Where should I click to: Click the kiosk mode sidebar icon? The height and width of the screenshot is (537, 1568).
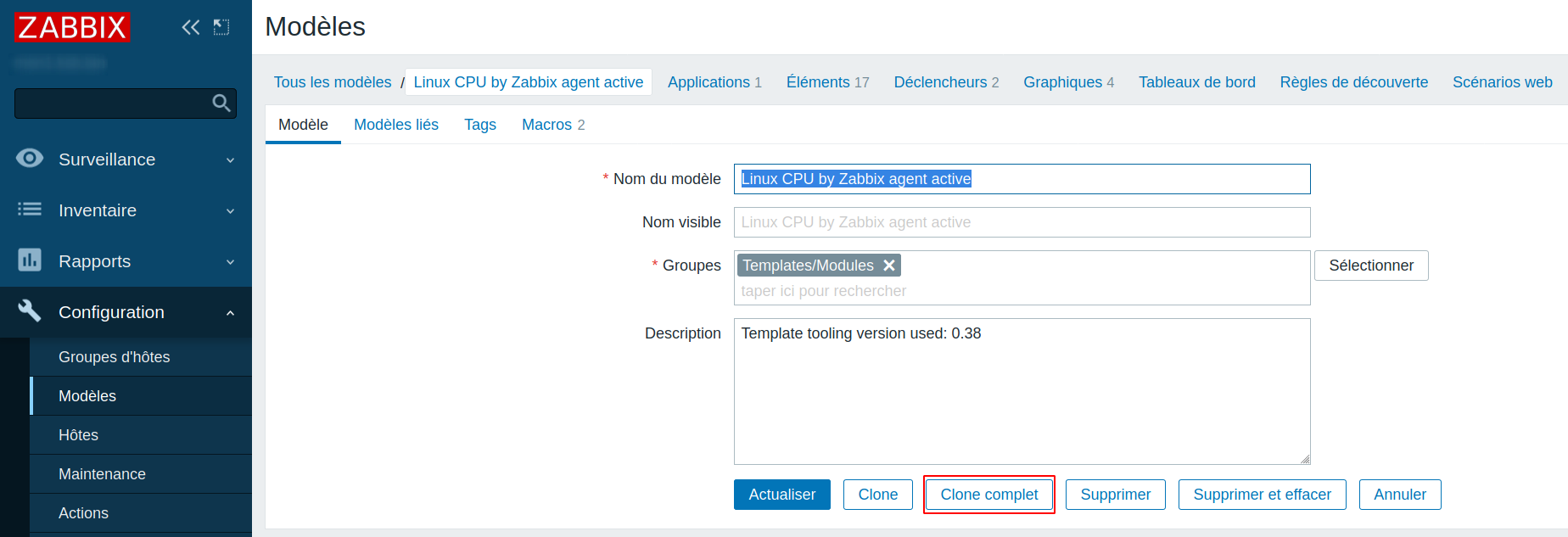tap(221, 27)
